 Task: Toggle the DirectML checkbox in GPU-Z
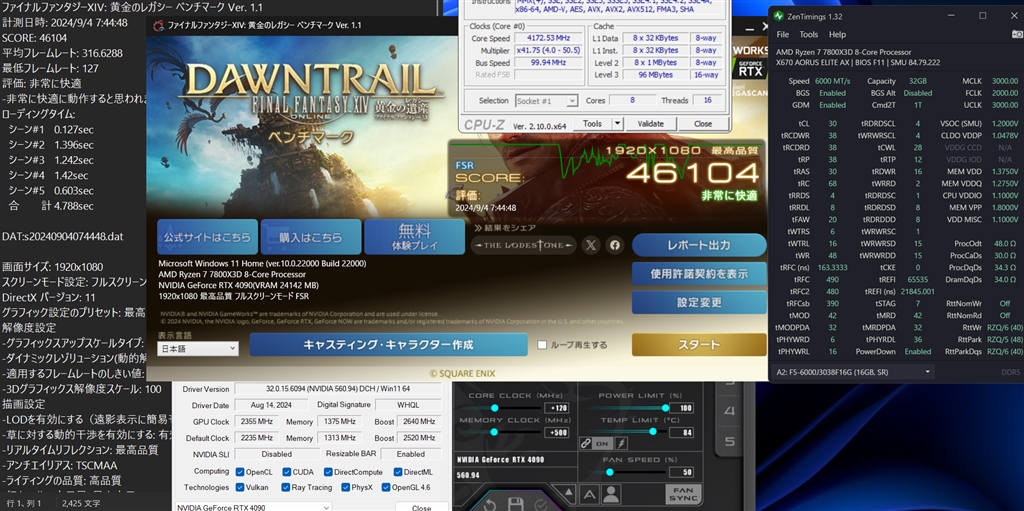tap(398, 472)
